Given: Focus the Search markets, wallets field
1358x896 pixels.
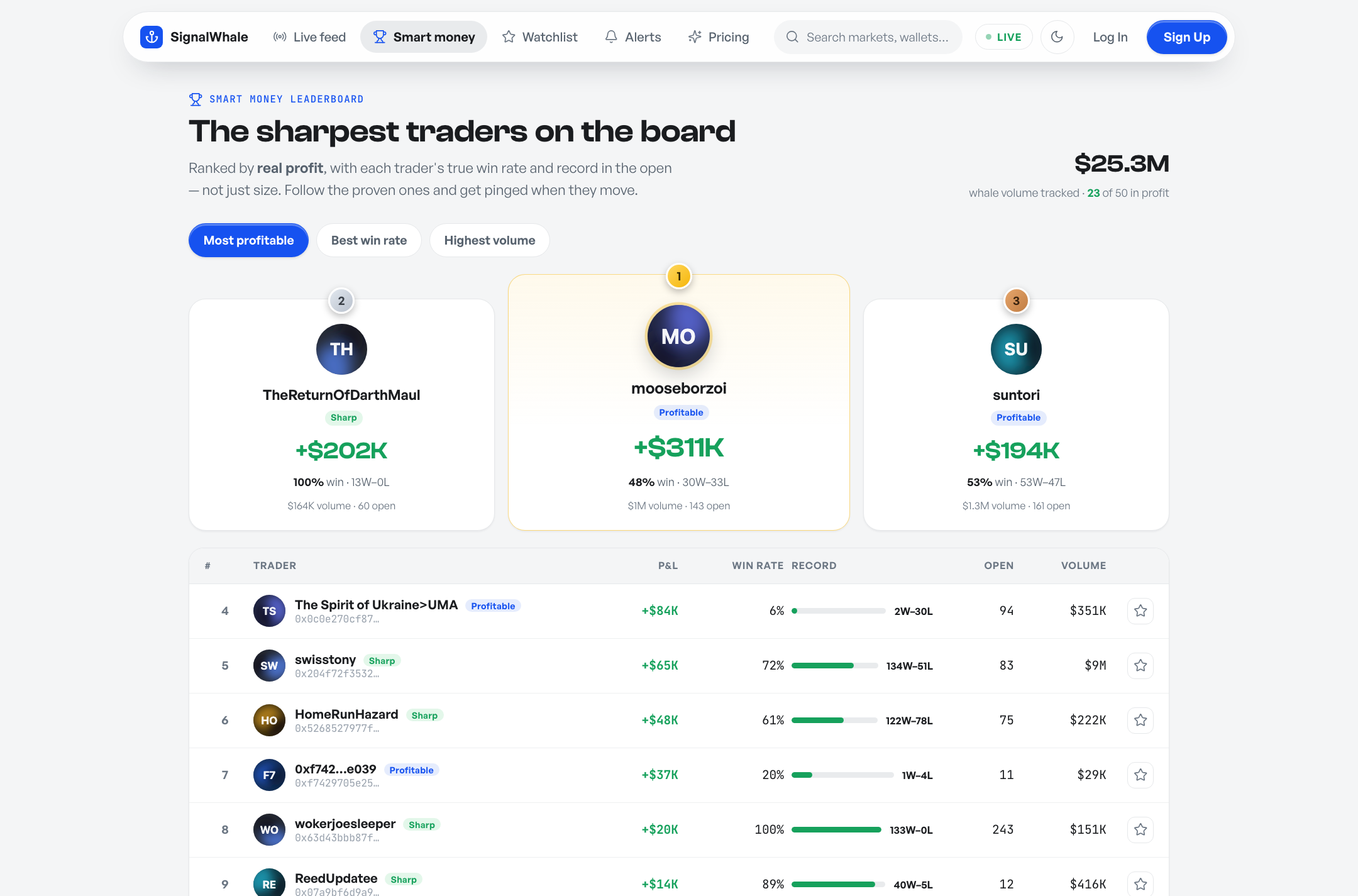Looking at the screenshot, I should pyautogui.click(x=868, y=37).
